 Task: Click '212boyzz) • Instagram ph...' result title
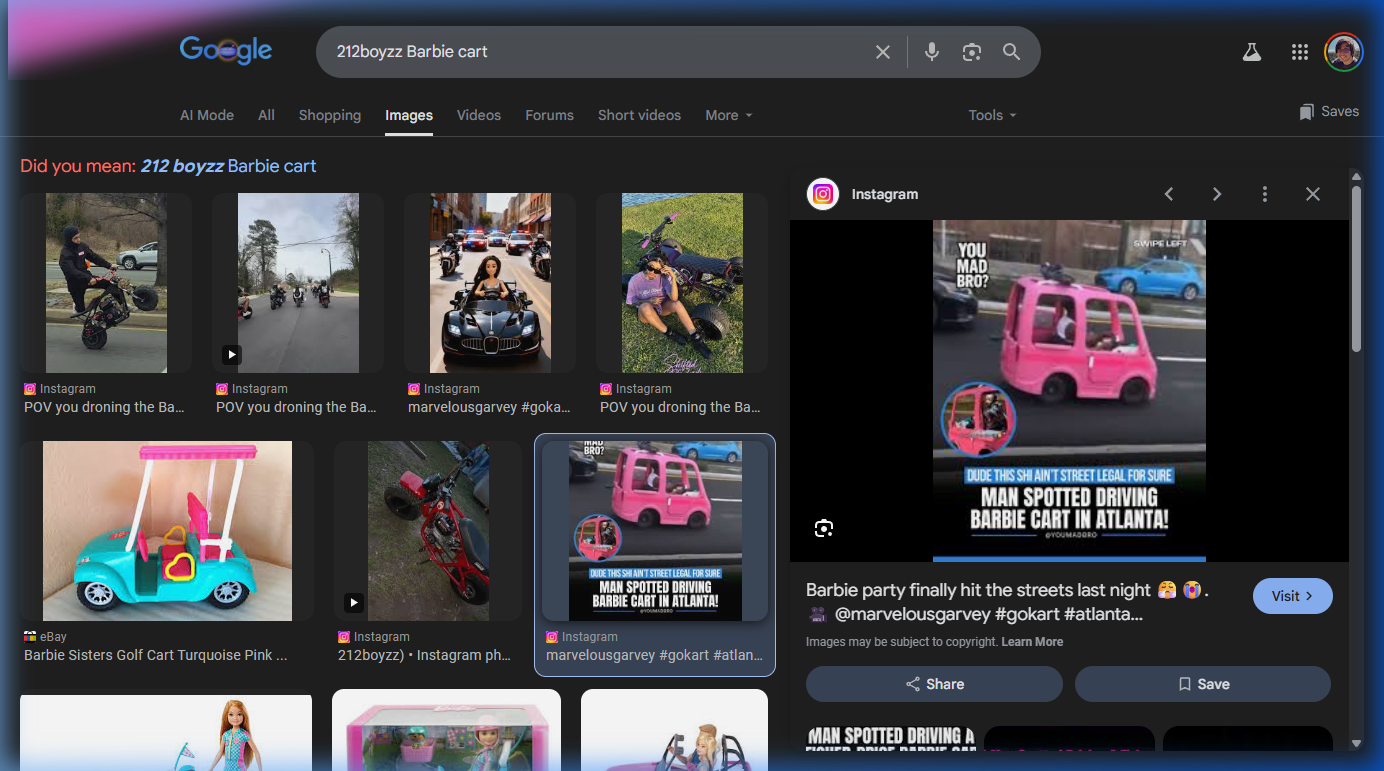coord(424,655)
